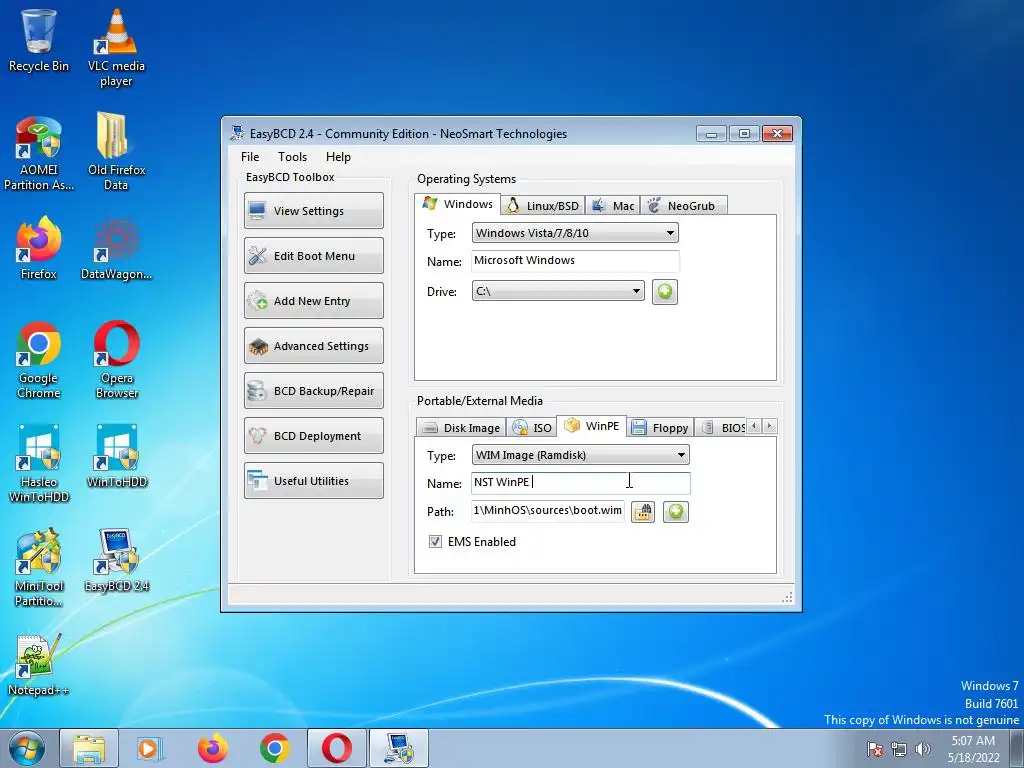Select EasyBCD 2.4 desktop shortcut
1024x768 pixels.
tap(116, 560)
